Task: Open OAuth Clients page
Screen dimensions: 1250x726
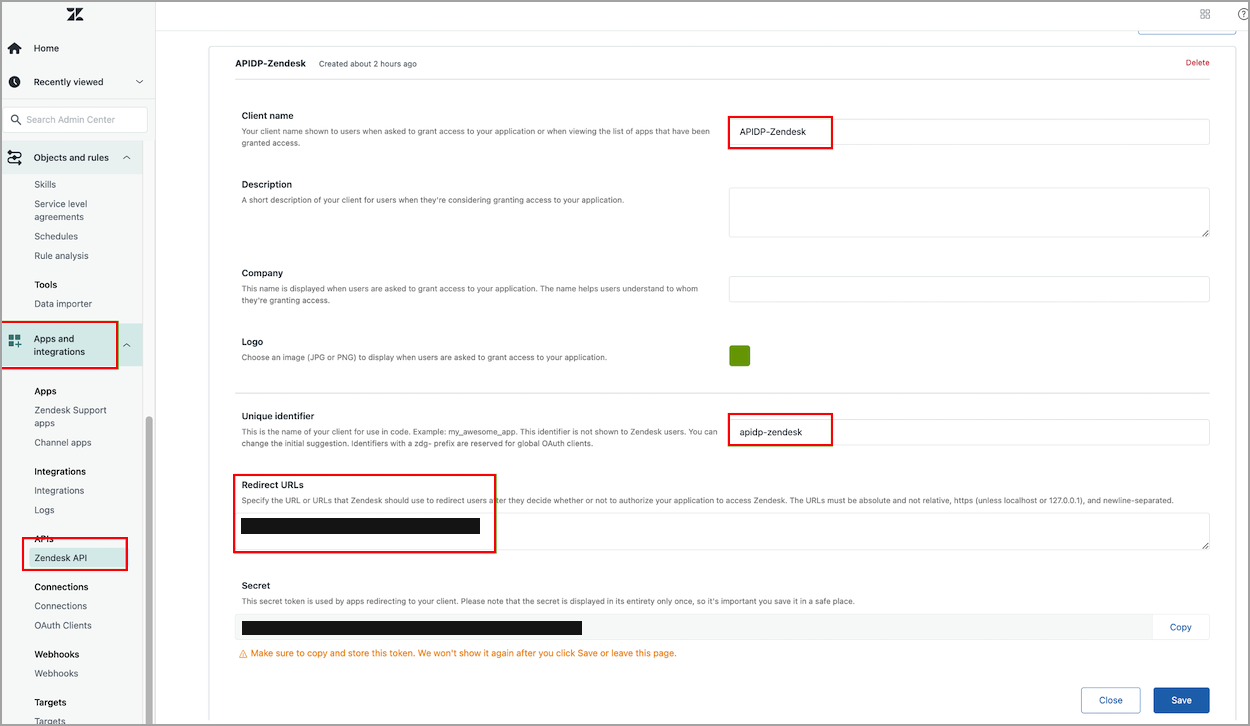Action: coord(63,625)
